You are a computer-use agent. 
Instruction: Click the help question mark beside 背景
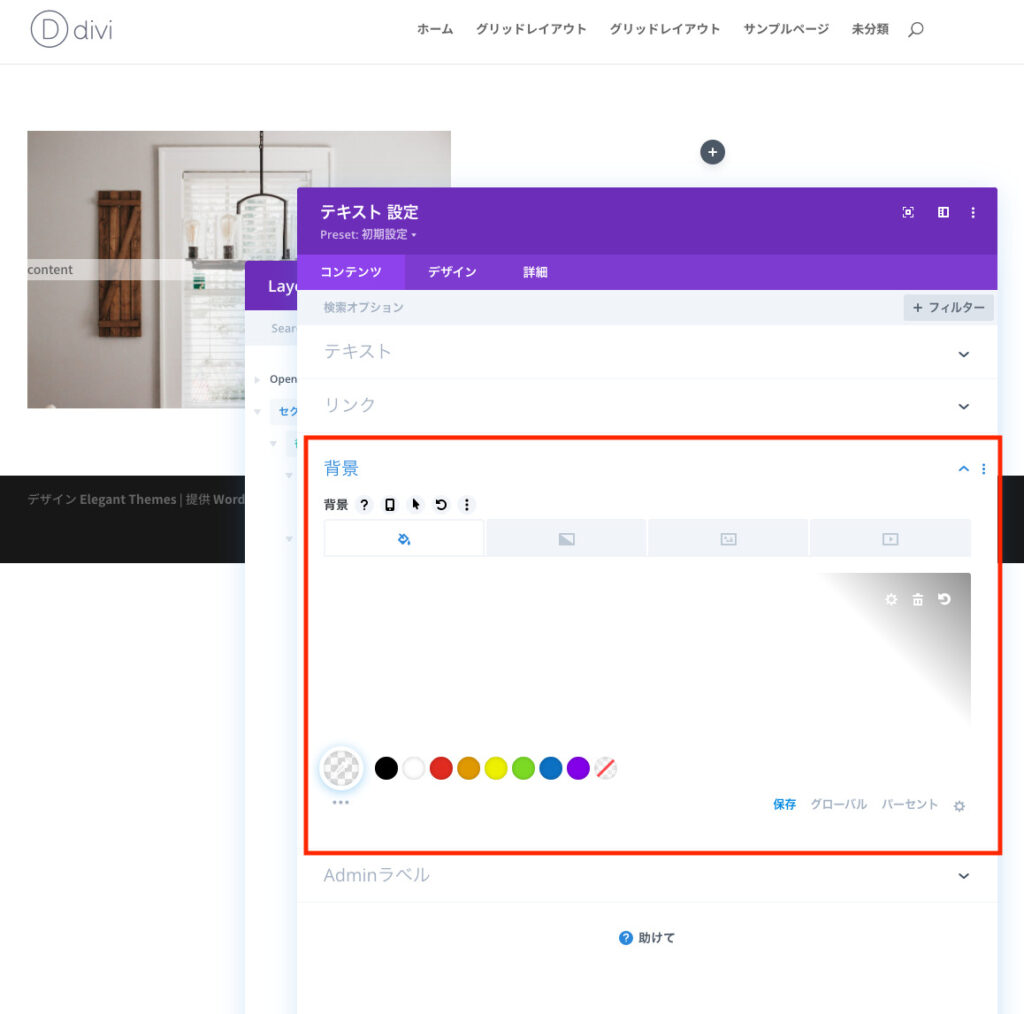coord(364,505)
